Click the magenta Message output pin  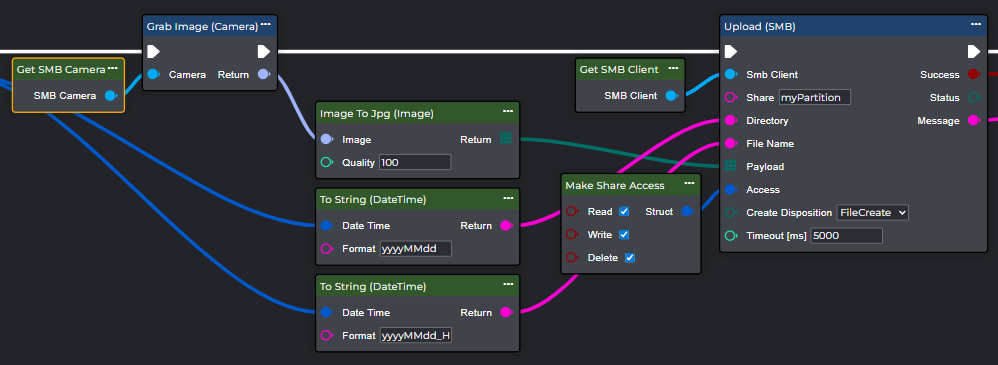coord(973,120)
